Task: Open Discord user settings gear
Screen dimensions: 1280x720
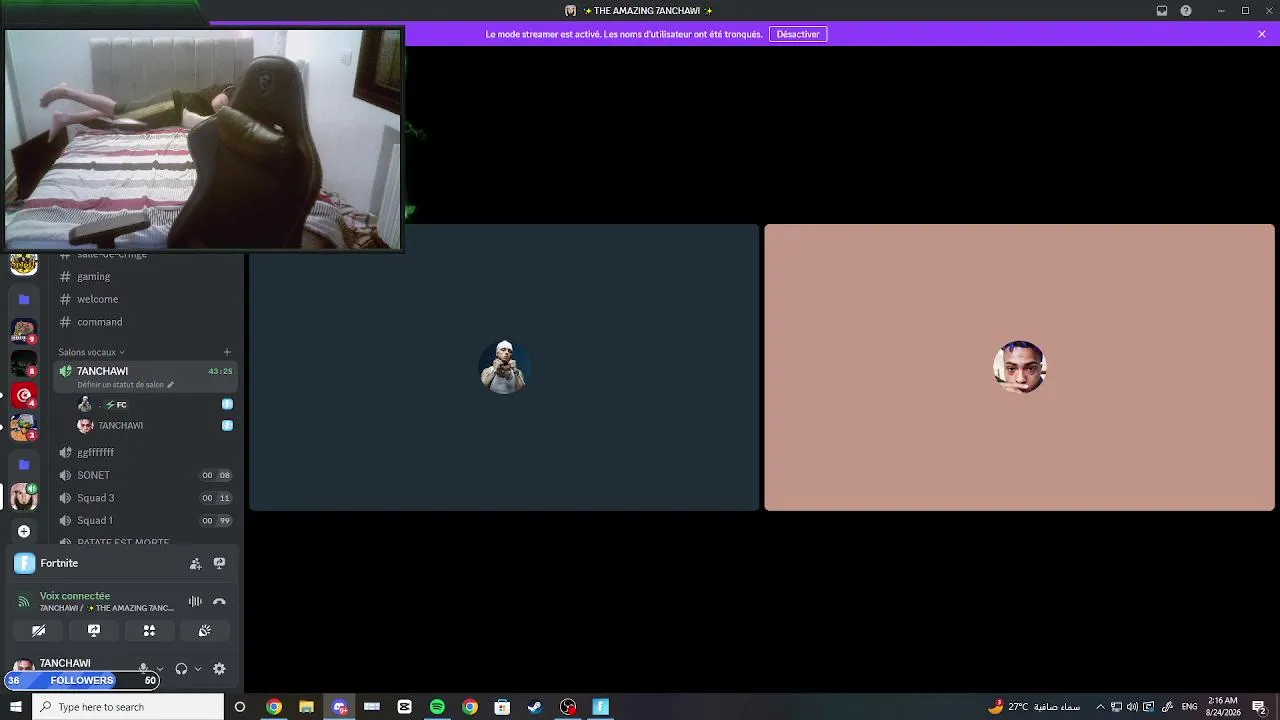Action: point(219,669)
